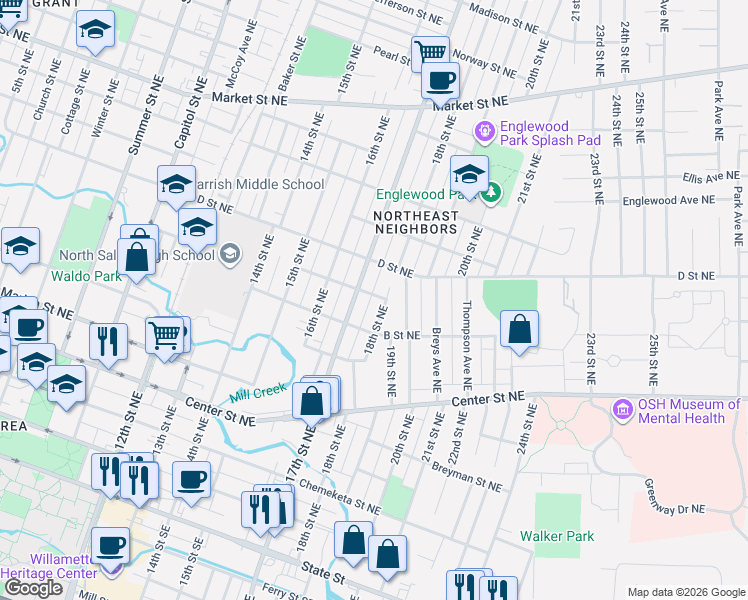Viewport: 748px width, 600px height.
Task: Click the coffee cup marker near 14th St NE
Action: 191,481
